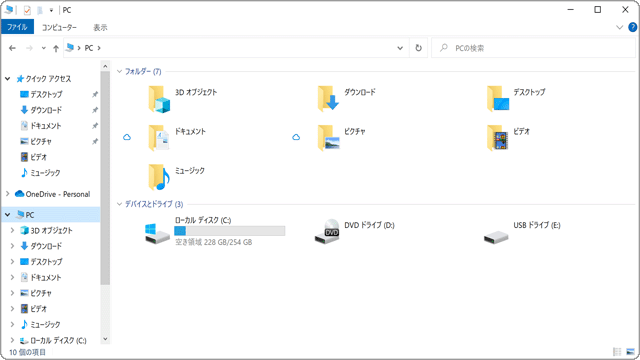This screenshot has width=640, height=360.
Task: Collapse the デバイスとドライブ (3) group
Action: (x=120, y=204)
